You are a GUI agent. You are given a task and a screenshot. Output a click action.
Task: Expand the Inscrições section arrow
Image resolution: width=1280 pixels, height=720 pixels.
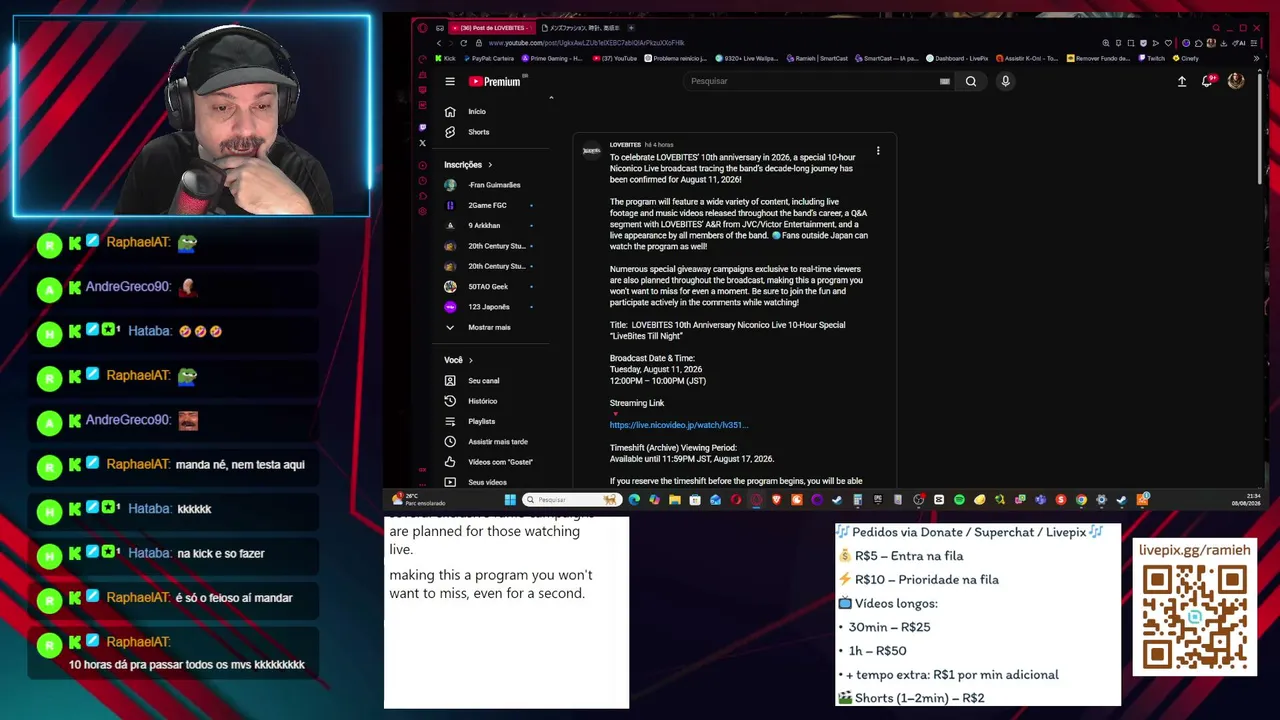[489, 164]
